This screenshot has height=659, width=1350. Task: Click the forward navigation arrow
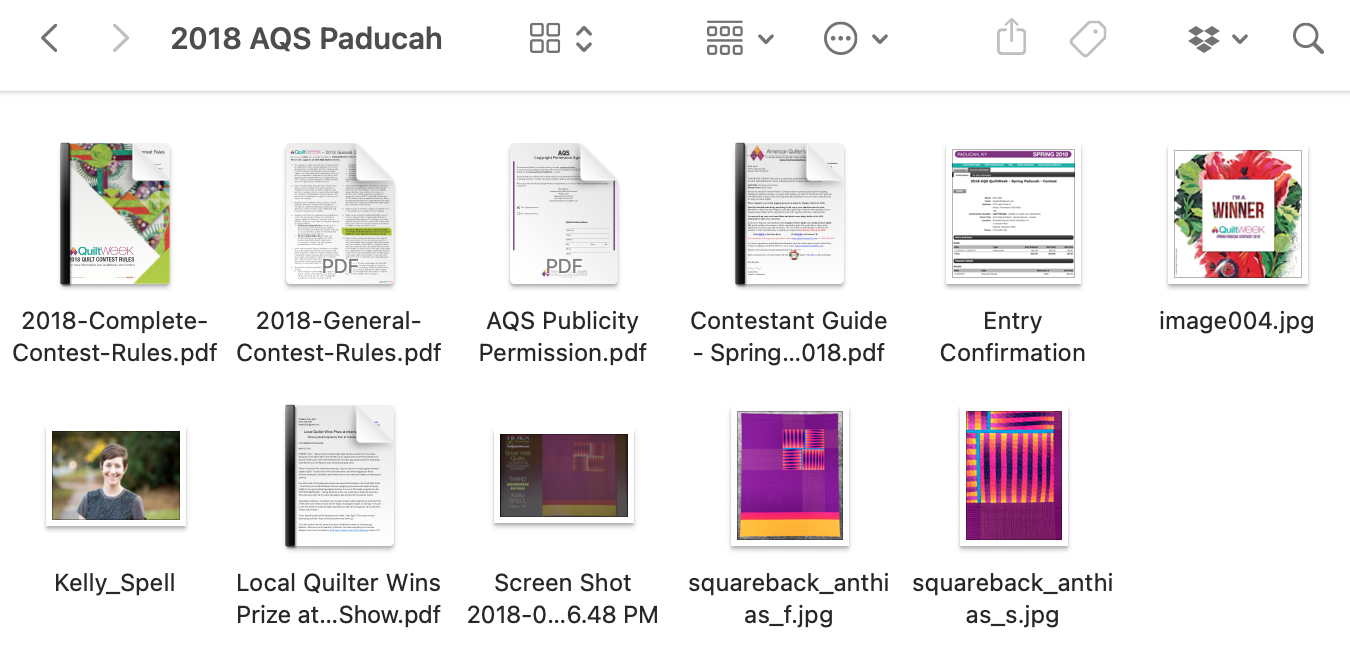[x=119, y=37]
